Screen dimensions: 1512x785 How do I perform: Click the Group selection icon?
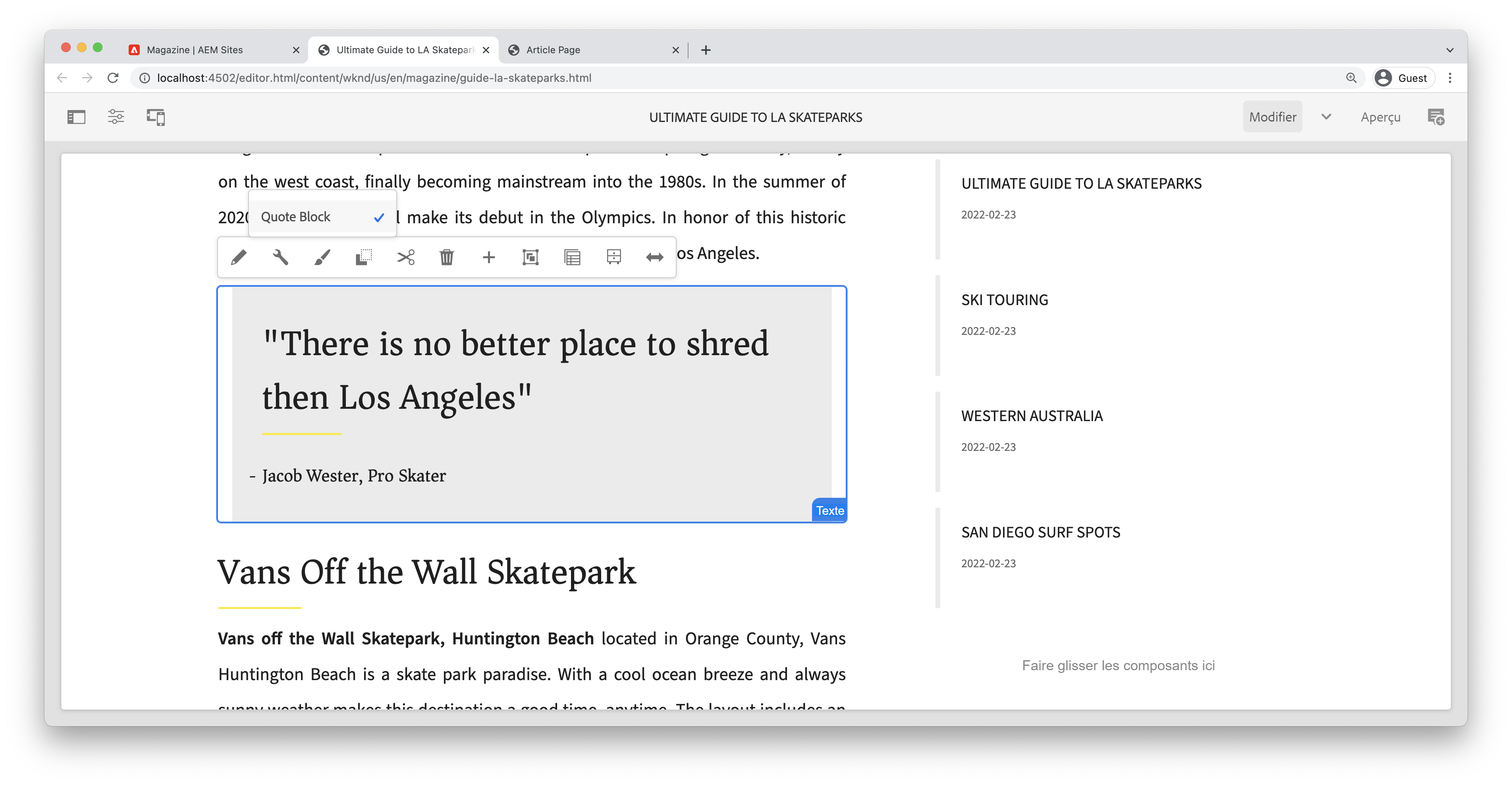530,257
